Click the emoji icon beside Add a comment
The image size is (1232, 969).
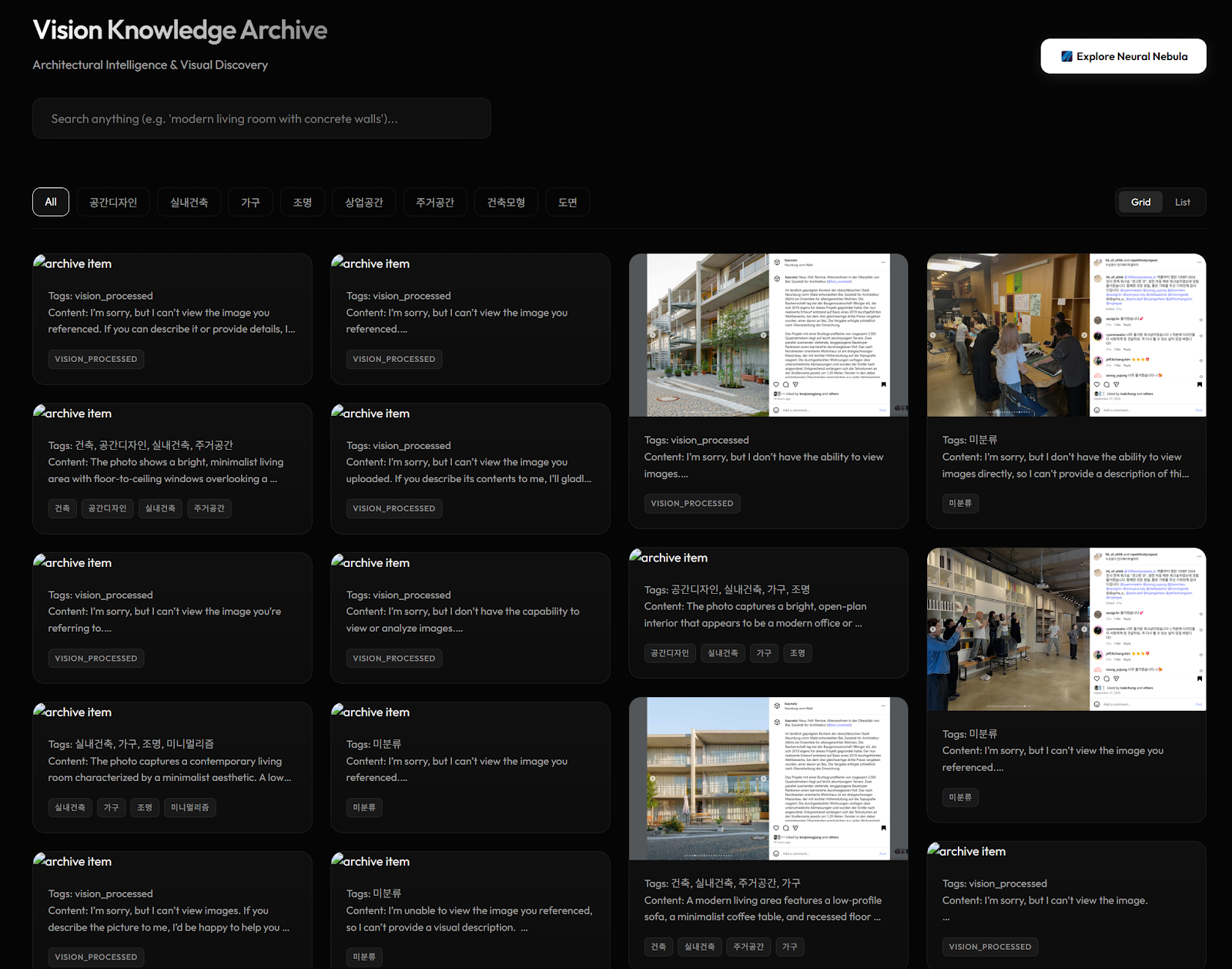click(x=776, y=411)
